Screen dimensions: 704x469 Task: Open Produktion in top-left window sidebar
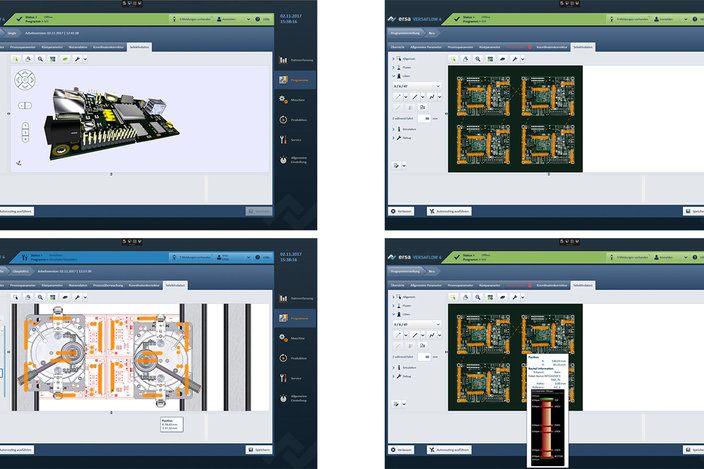(x=295, y=120)
